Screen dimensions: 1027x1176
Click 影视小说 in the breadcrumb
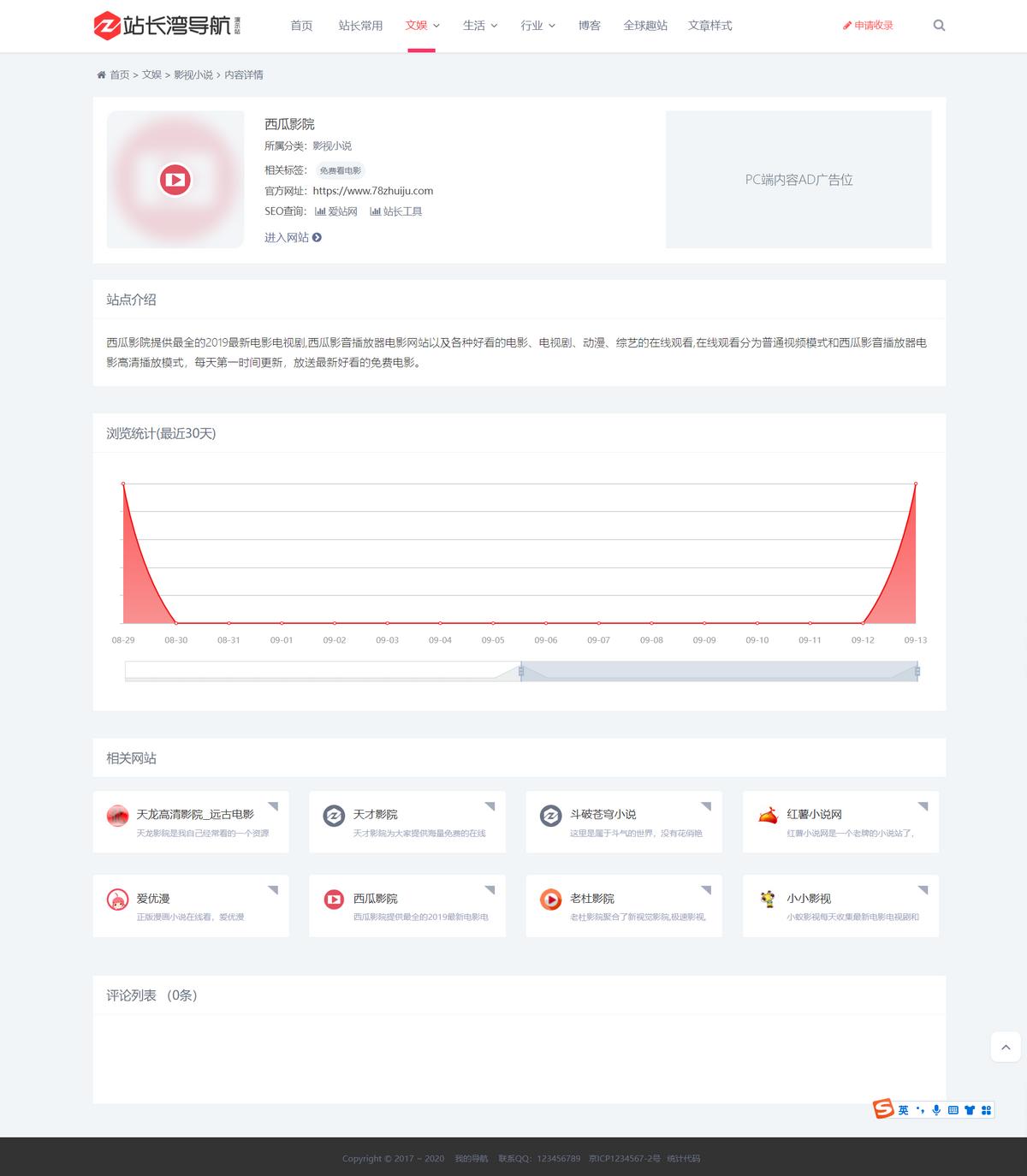click(193, 75)
